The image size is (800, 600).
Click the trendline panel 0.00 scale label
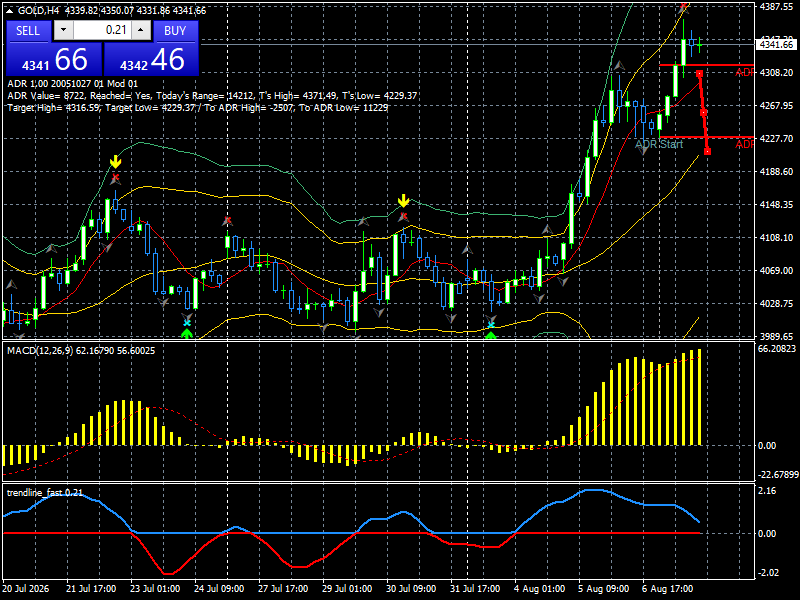pyautogui.click(x=767, y=534)
